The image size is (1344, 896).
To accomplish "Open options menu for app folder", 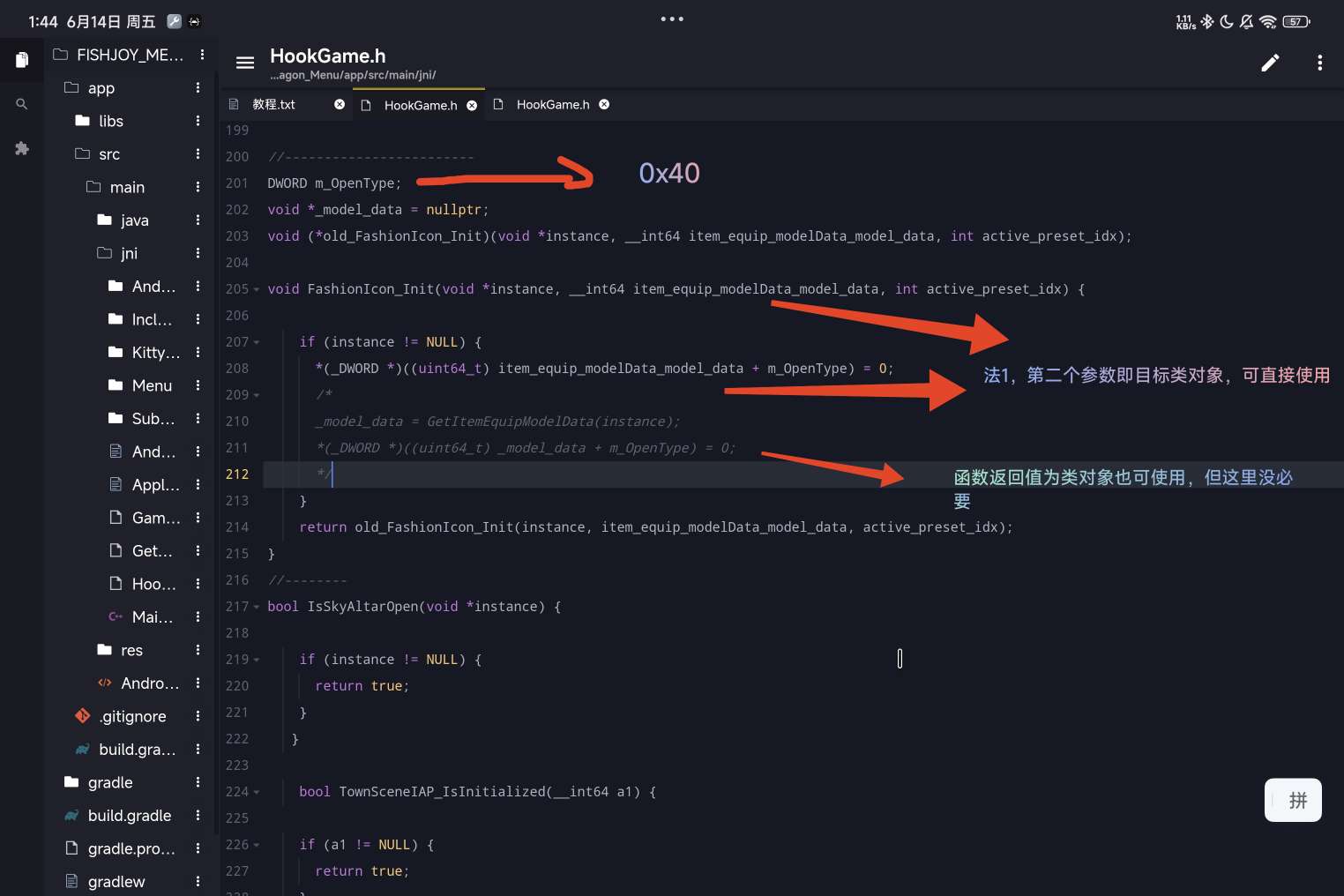I will click(198, 87).
